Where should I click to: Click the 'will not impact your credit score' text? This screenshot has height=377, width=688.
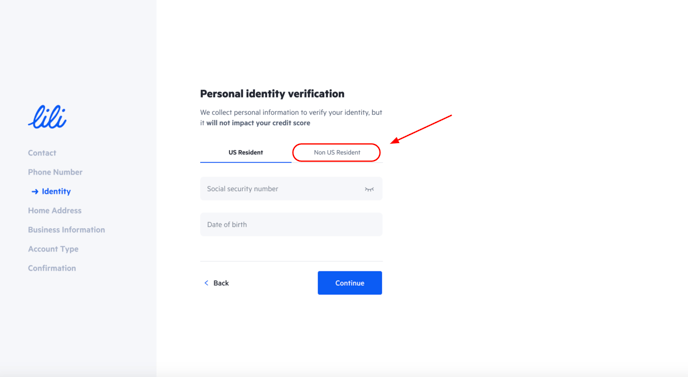tap(258, 123)
